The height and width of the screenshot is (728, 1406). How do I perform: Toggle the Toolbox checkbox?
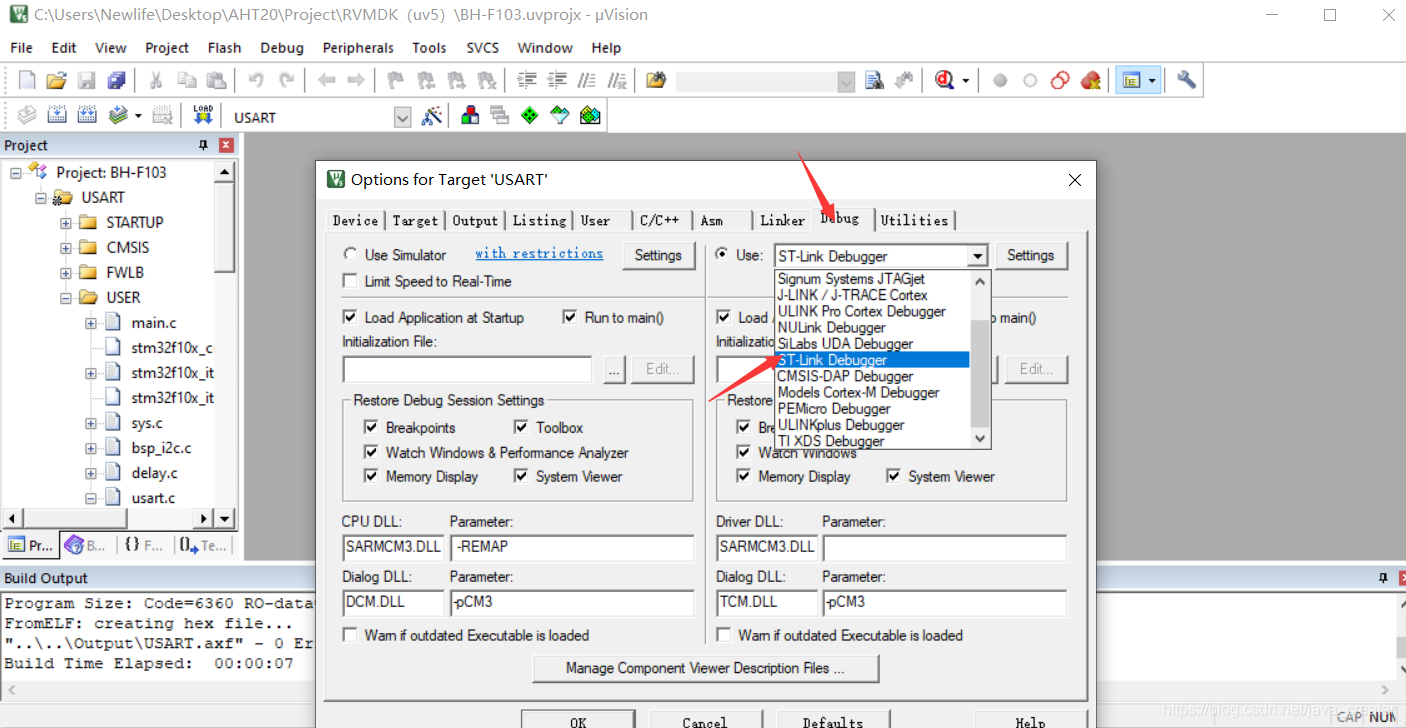pos(521,427)
